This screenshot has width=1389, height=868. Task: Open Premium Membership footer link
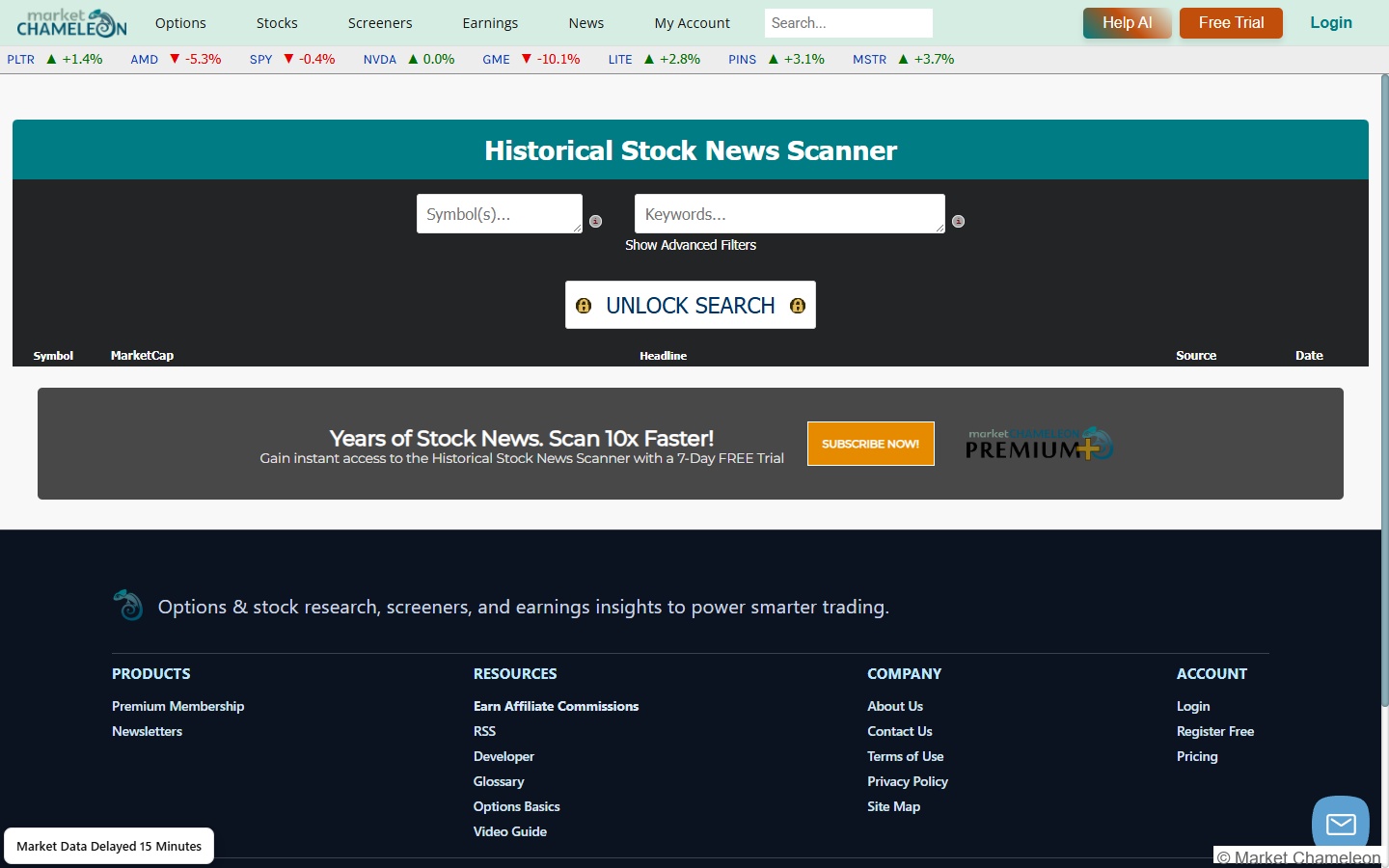pos(178,706)
